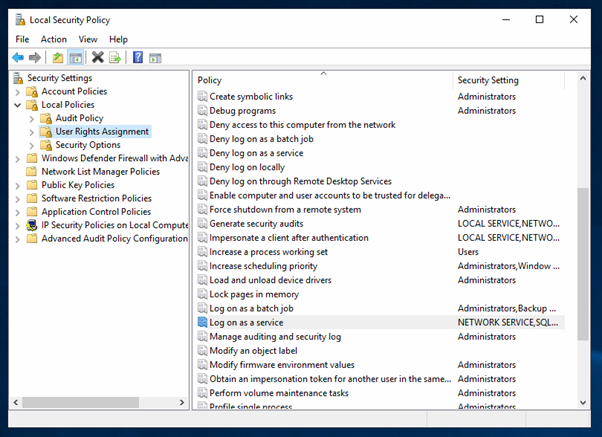Select Audit Policy in the tree
This screenshot has width=602, height=437.
point(79,118)
